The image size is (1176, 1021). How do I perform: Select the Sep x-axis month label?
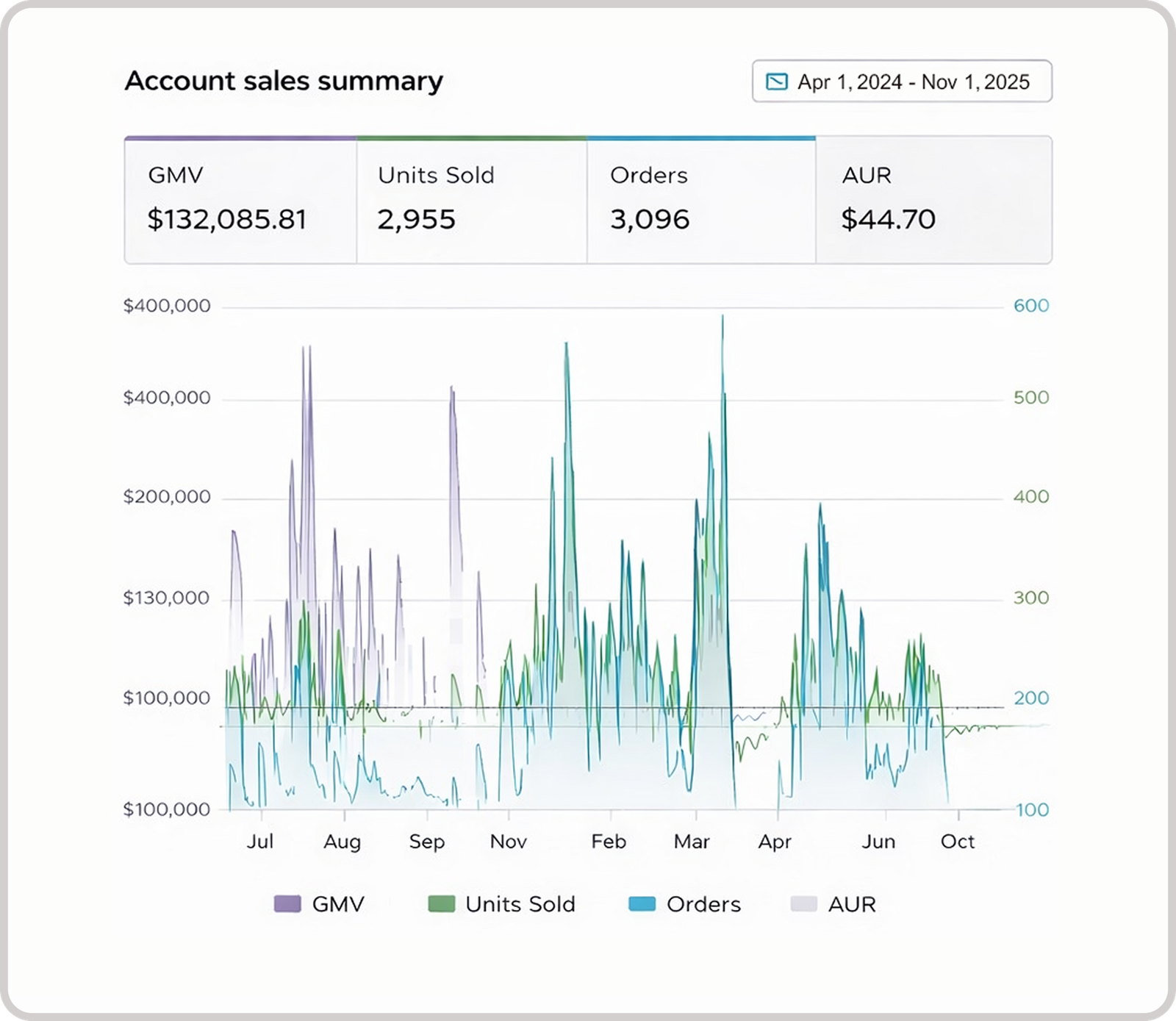[427, 842]
